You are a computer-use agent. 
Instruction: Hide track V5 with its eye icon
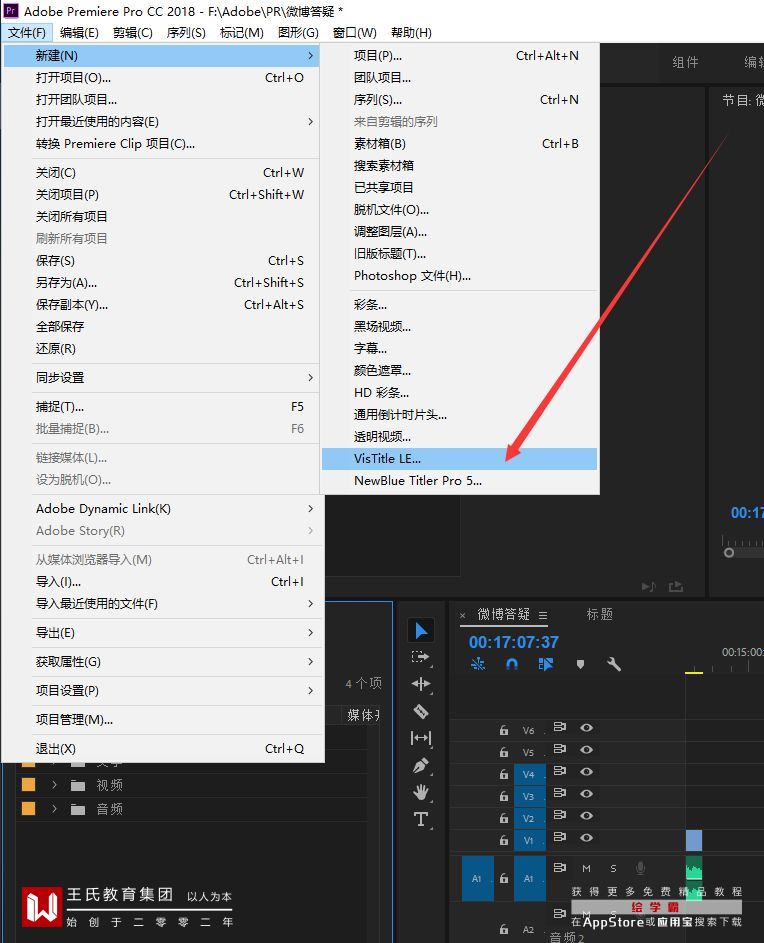tap(587, 749)
